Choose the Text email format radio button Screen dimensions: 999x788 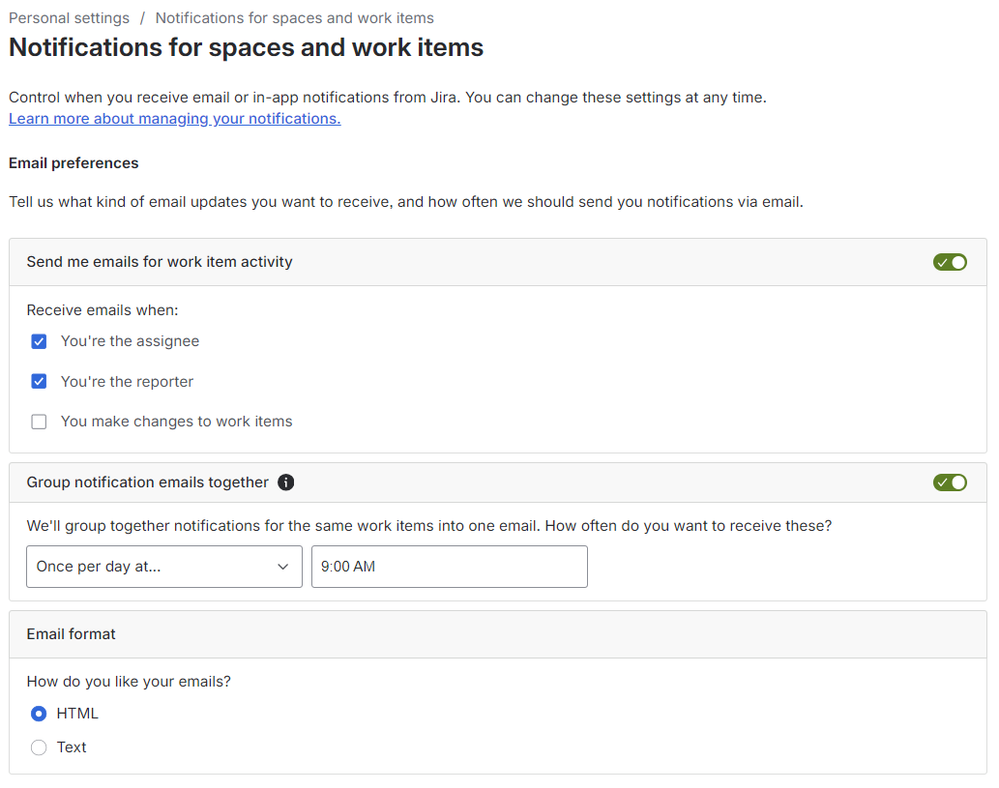tap(39, 748)
